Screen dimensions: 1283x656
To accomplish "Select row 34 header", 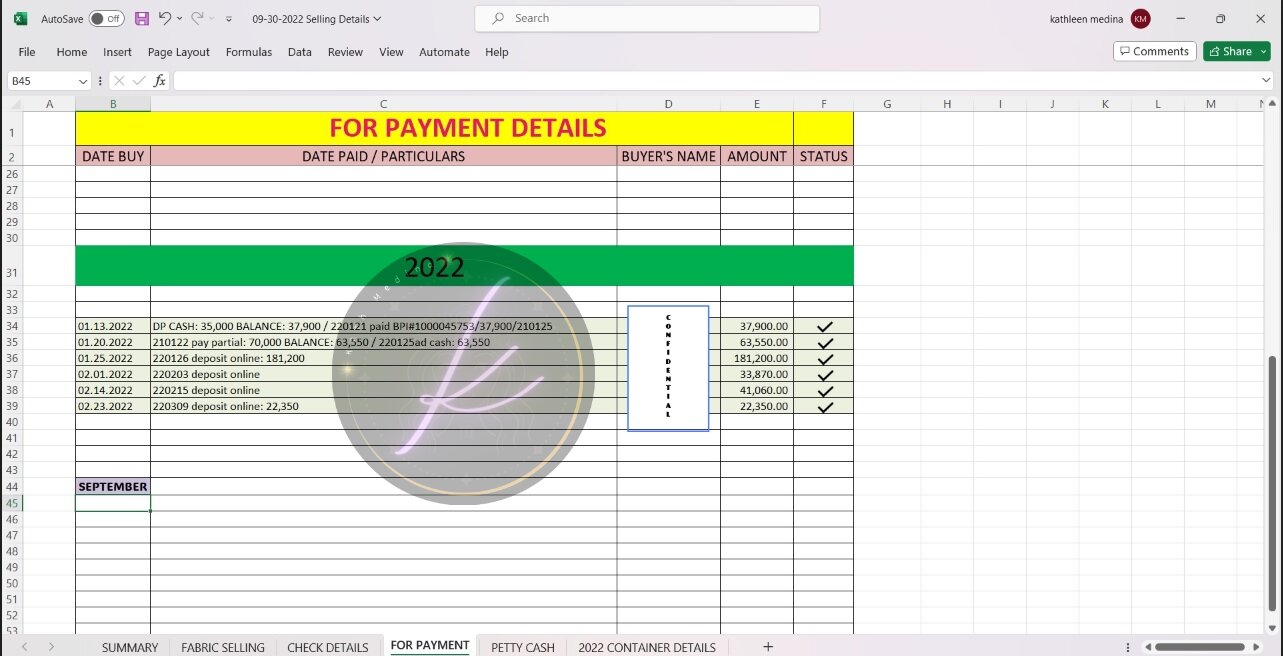I will (12, 326).
